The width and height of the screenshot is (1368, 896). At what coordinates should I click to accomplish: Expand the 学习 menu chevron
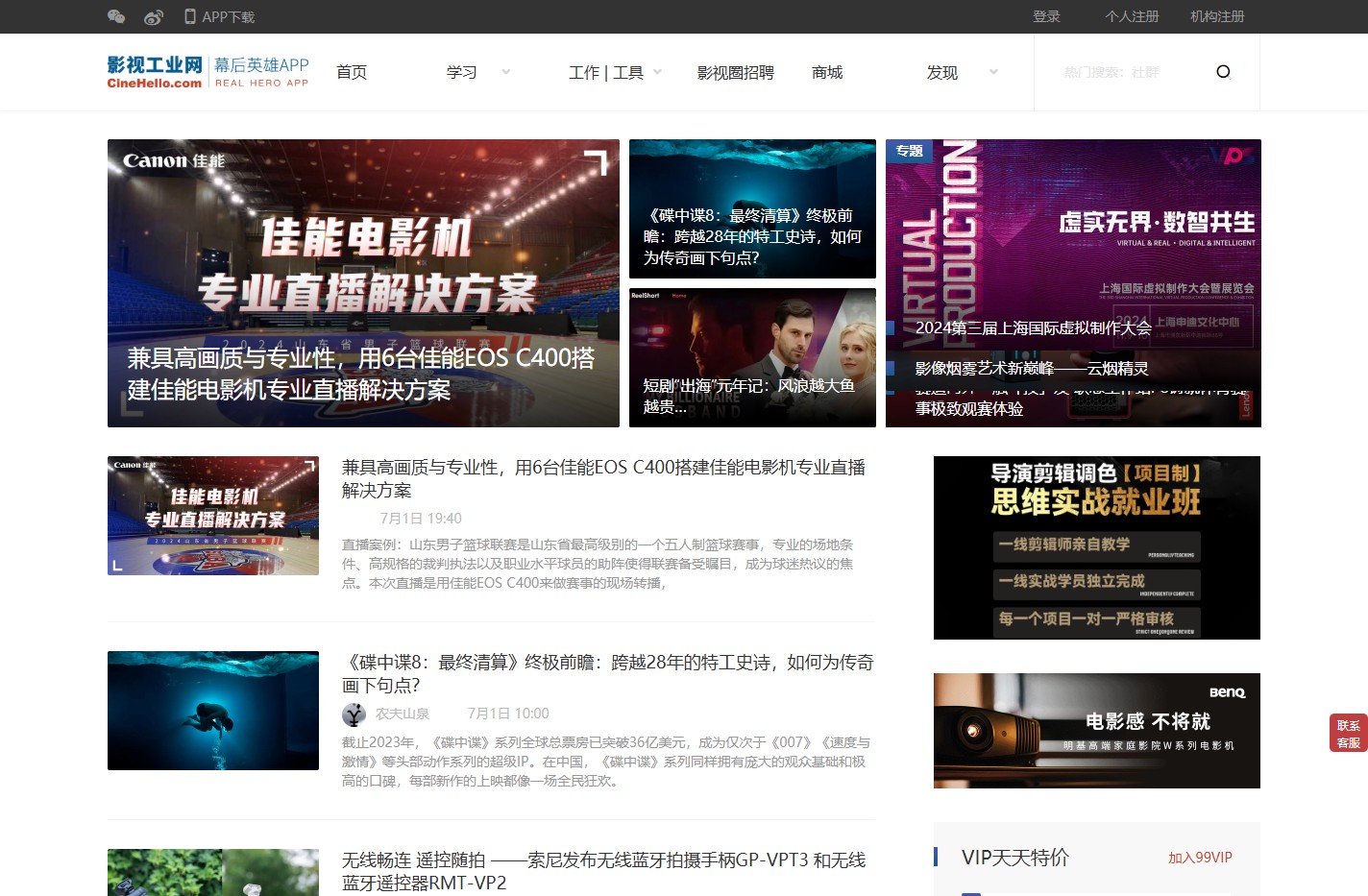tap(506, 72)
